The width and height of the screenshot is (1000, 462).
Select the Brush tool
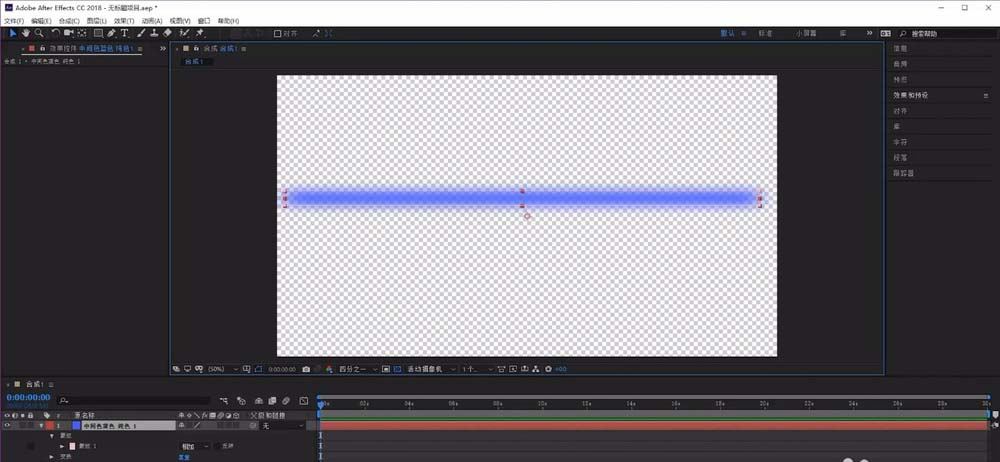point(140,33)
